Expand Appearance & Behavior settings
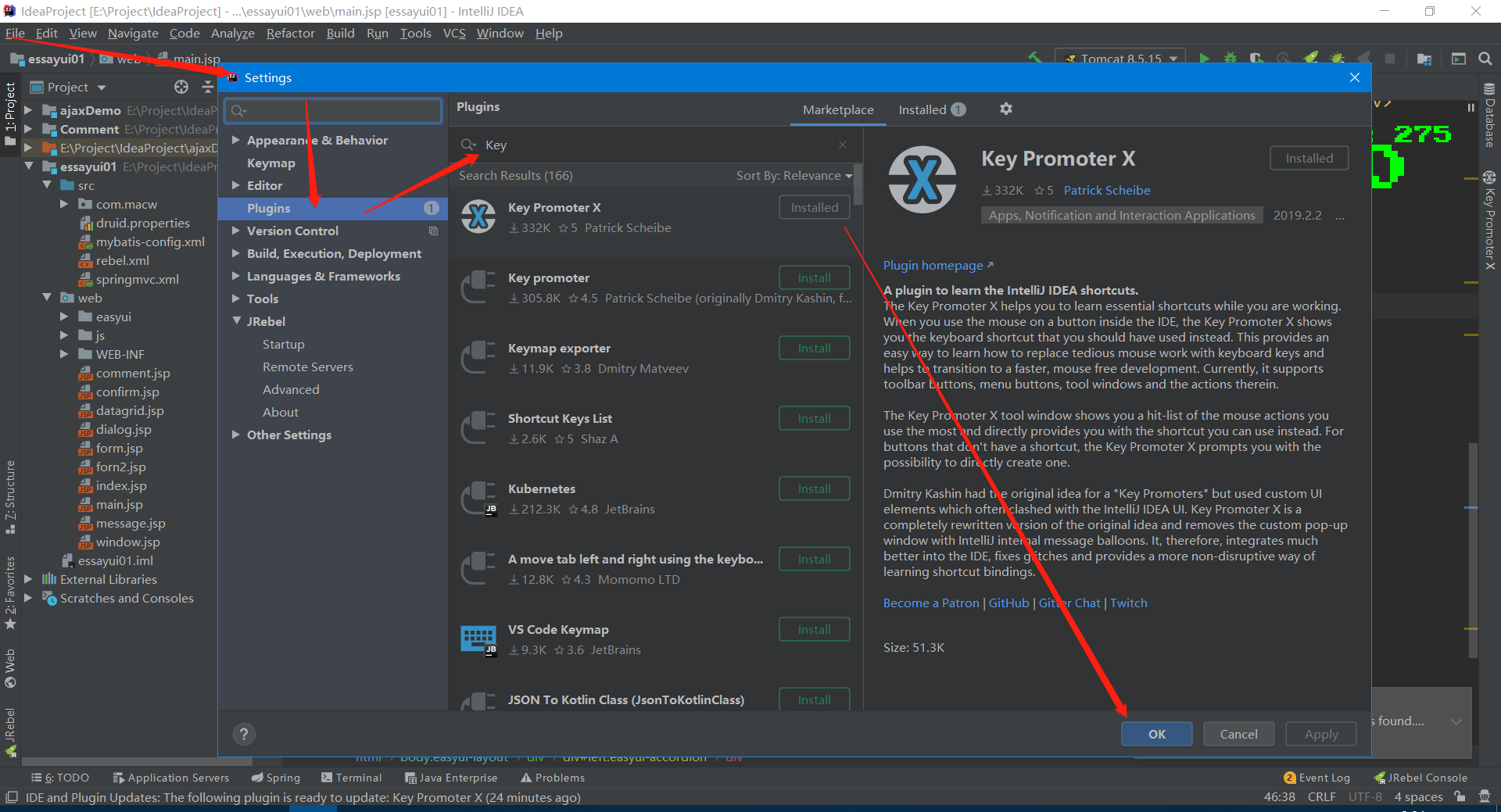This screenshot has width=1501, height=812. point(235,140)
